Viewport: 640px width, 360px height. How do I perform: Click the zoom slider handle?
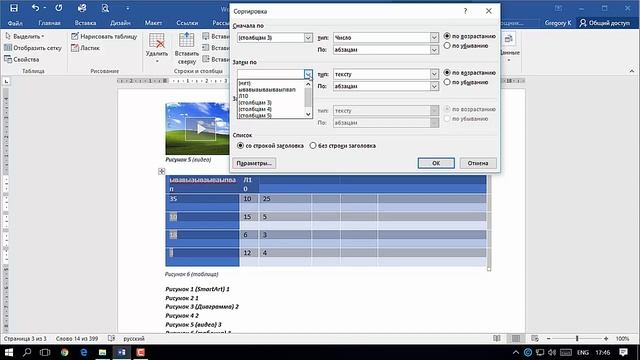577,338
